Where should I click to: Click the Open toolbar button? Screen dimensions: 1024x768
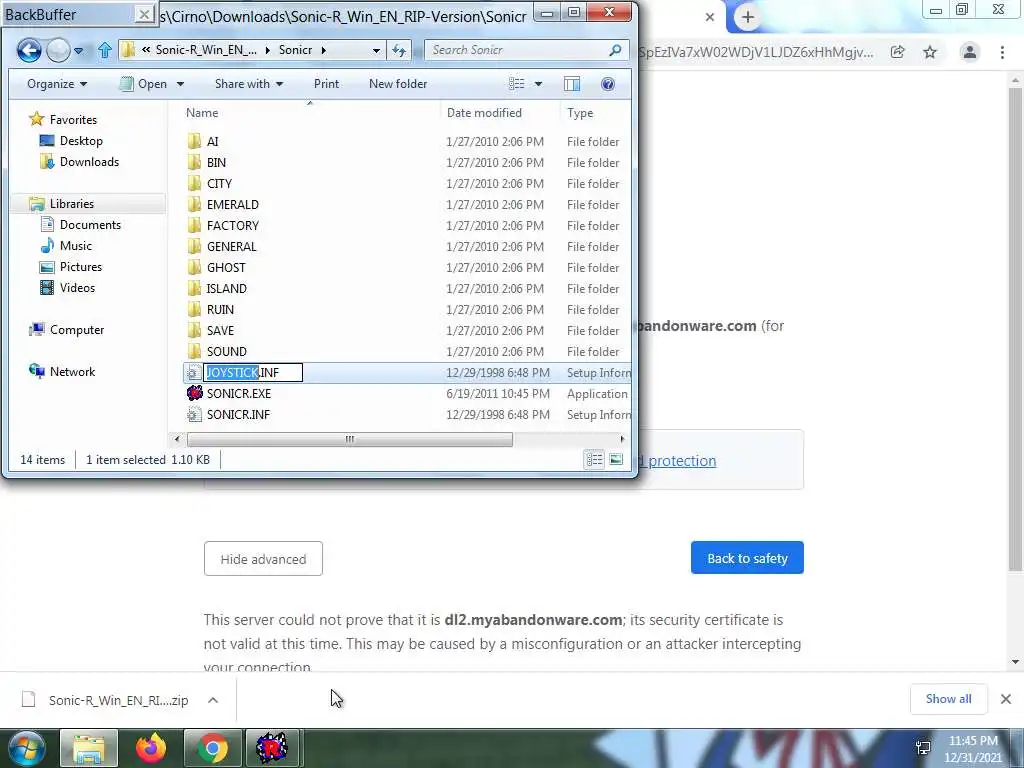tap(144, 84)
